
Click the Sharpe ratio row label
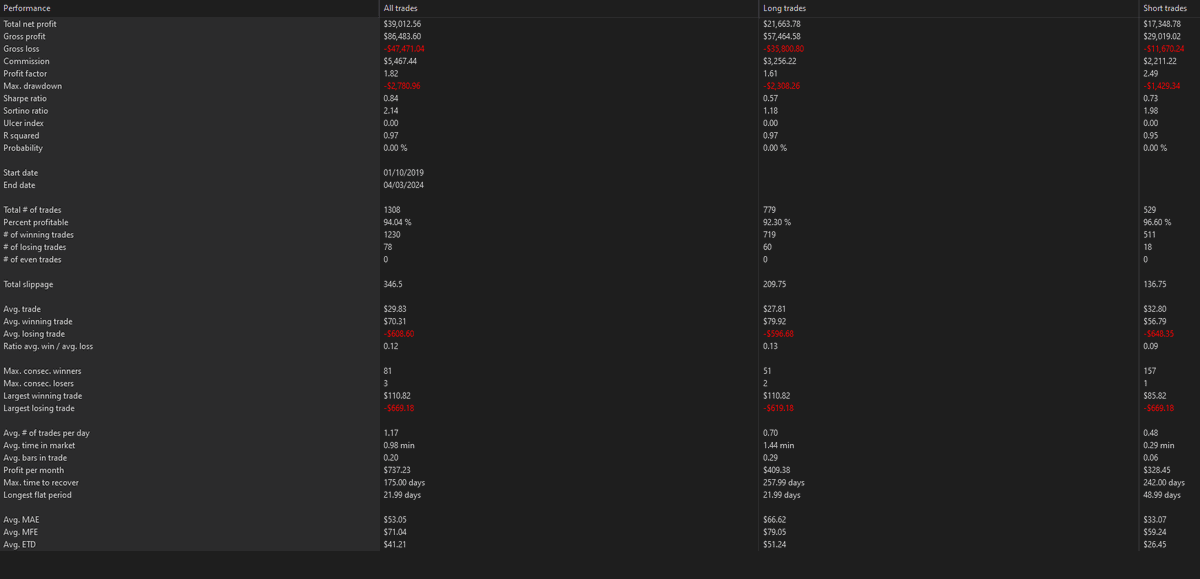click(x=25, y=98)
